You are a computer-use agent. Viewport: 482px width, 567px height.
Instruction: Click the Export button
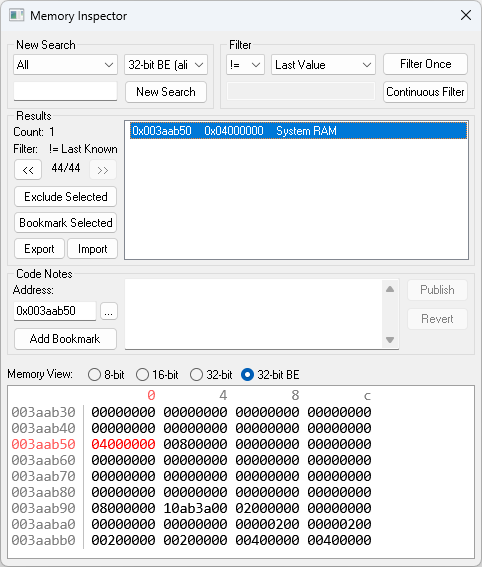click(39, 249)
